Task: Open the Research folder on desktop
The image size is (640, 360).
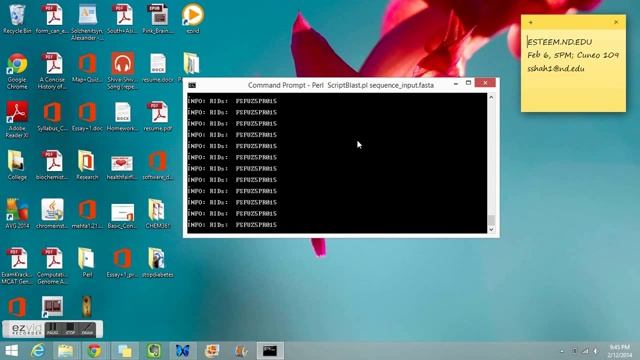Action: tap(87, 165)
